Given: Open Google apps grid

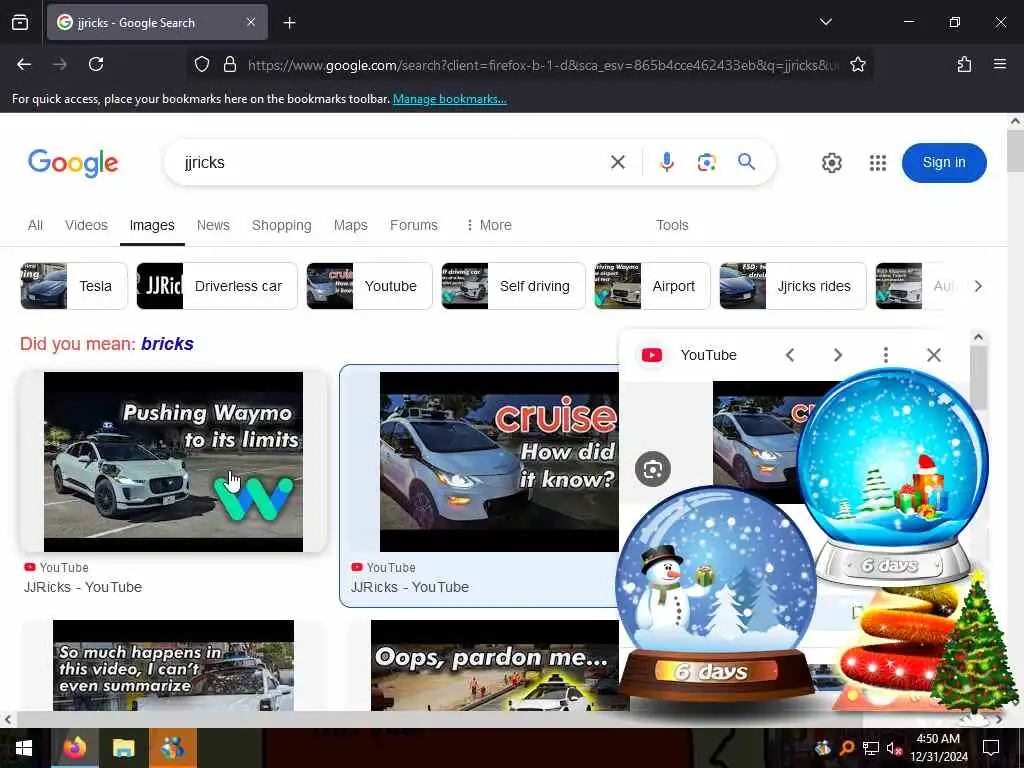Looking at the screenshot, I should 878,163.
